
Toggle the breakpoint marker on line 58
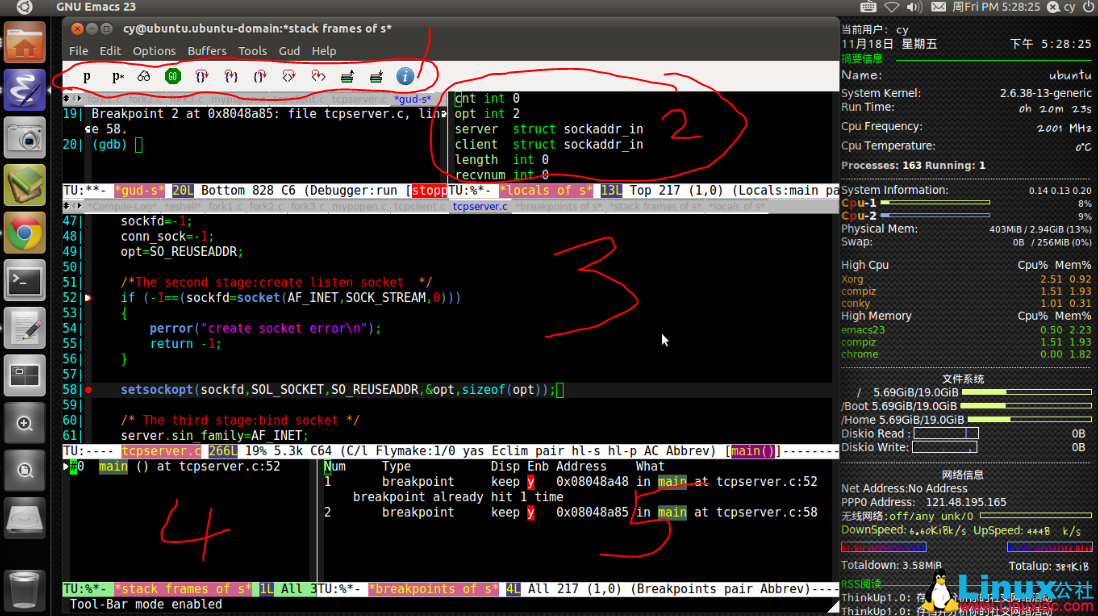point(89,390)
